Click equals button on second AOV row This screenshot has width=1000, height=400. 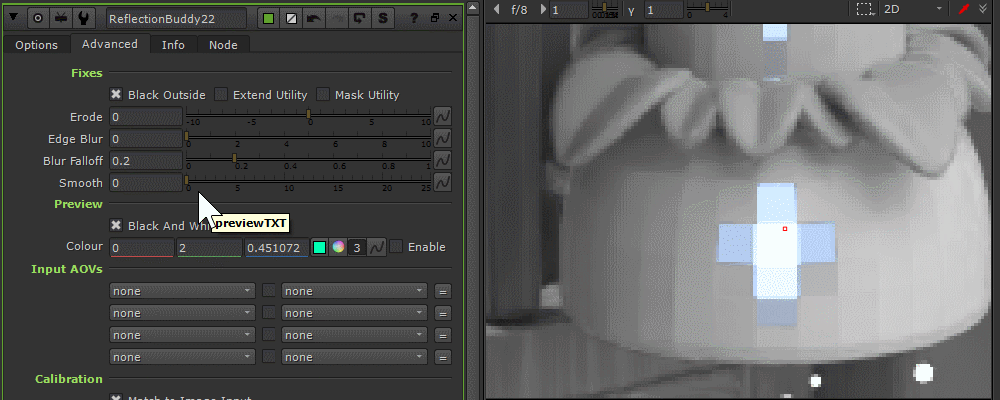(443, 313)
